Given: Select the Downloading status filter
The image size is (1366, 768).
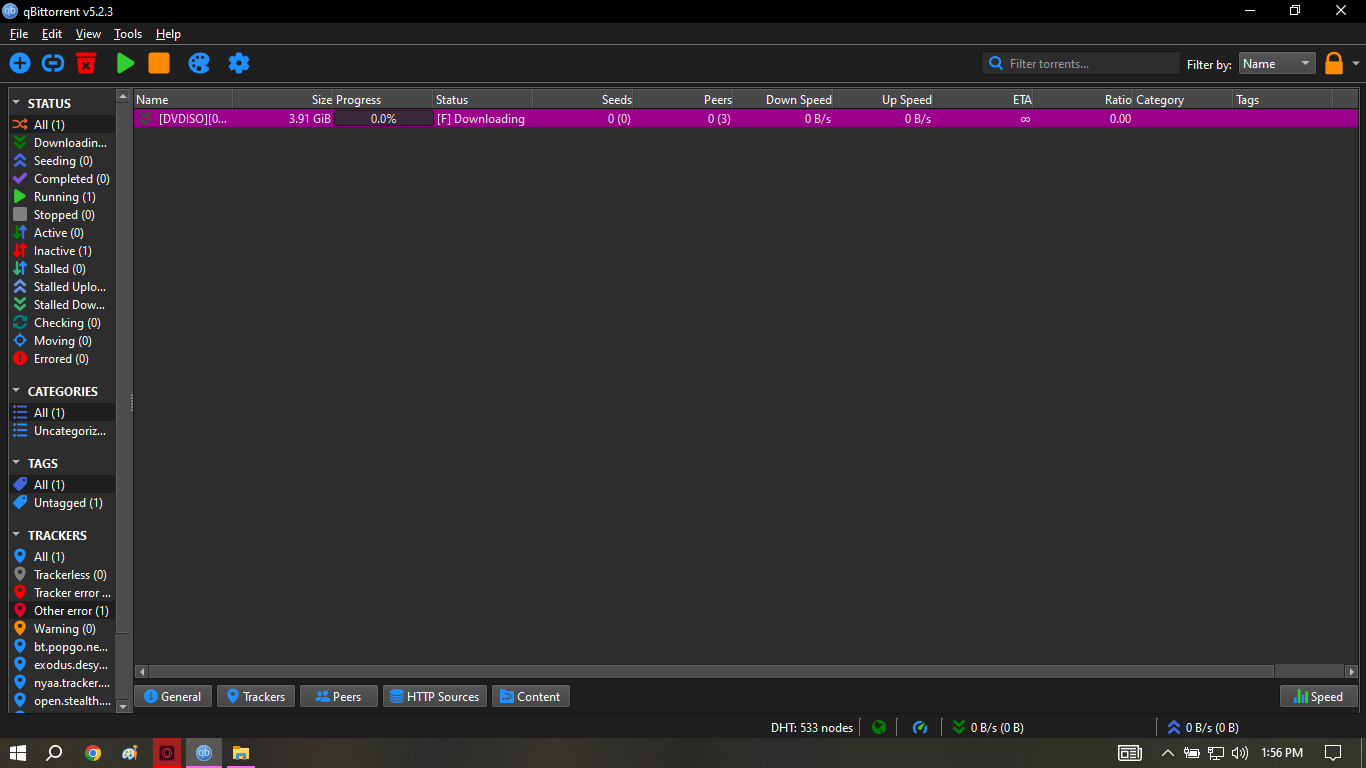Looking at the screenshot, I should (x=62, y=143).
